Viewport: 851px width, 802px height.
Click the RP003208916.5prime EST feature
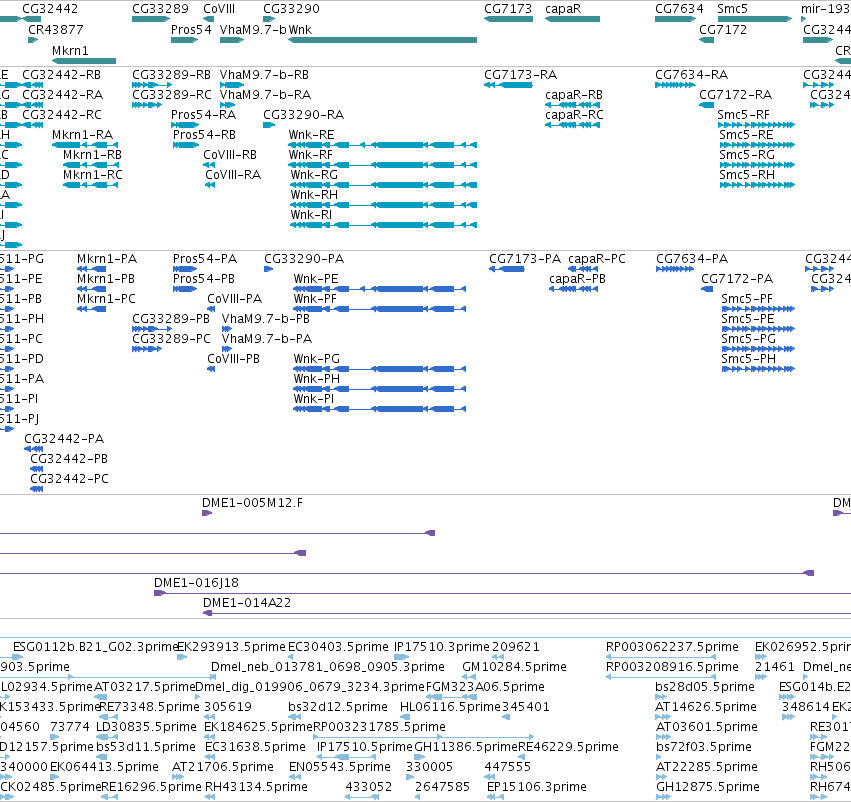click(661, 677)
